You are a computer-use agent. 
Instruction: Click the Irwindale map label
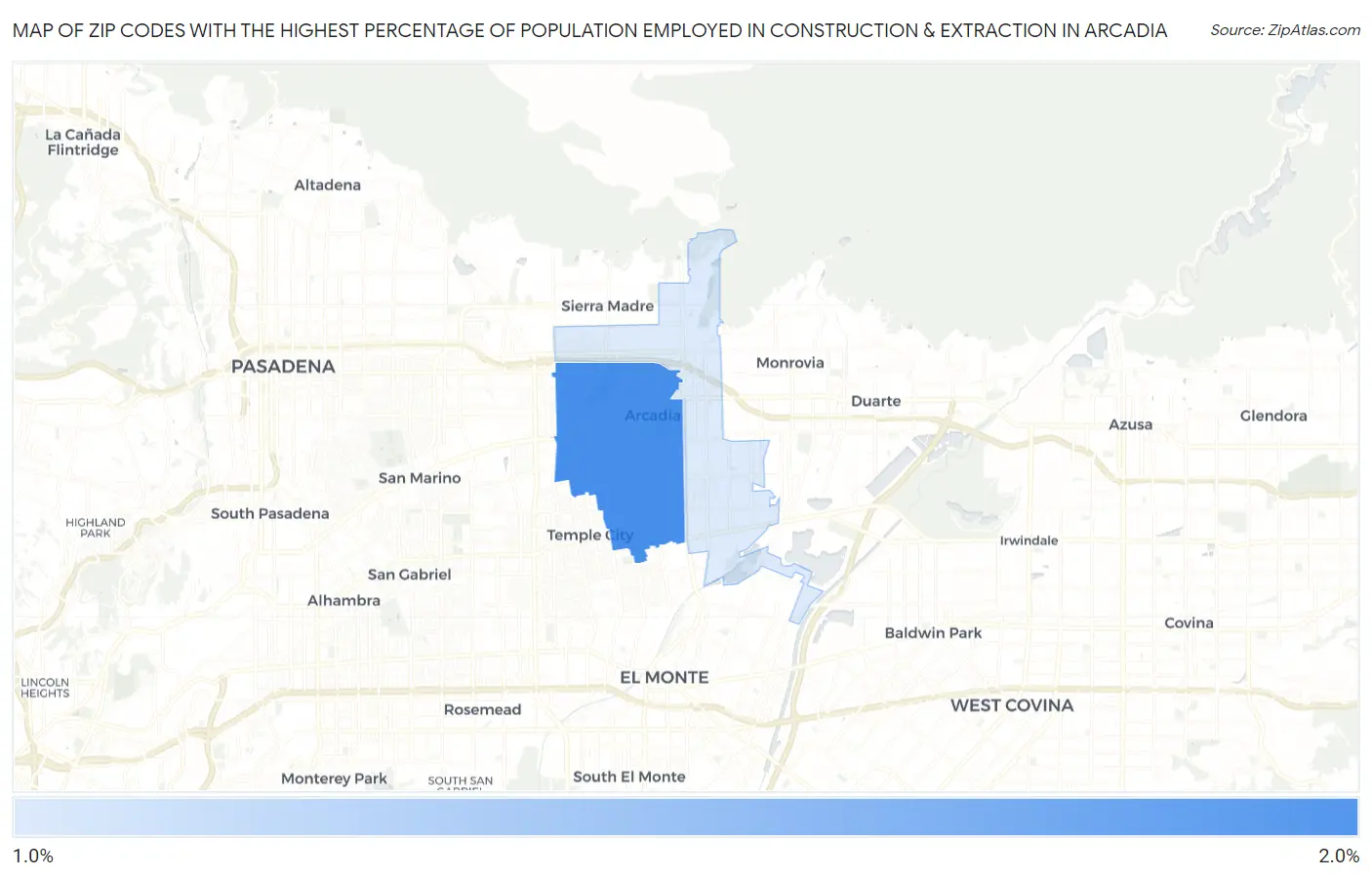(x=1029, y=540)
